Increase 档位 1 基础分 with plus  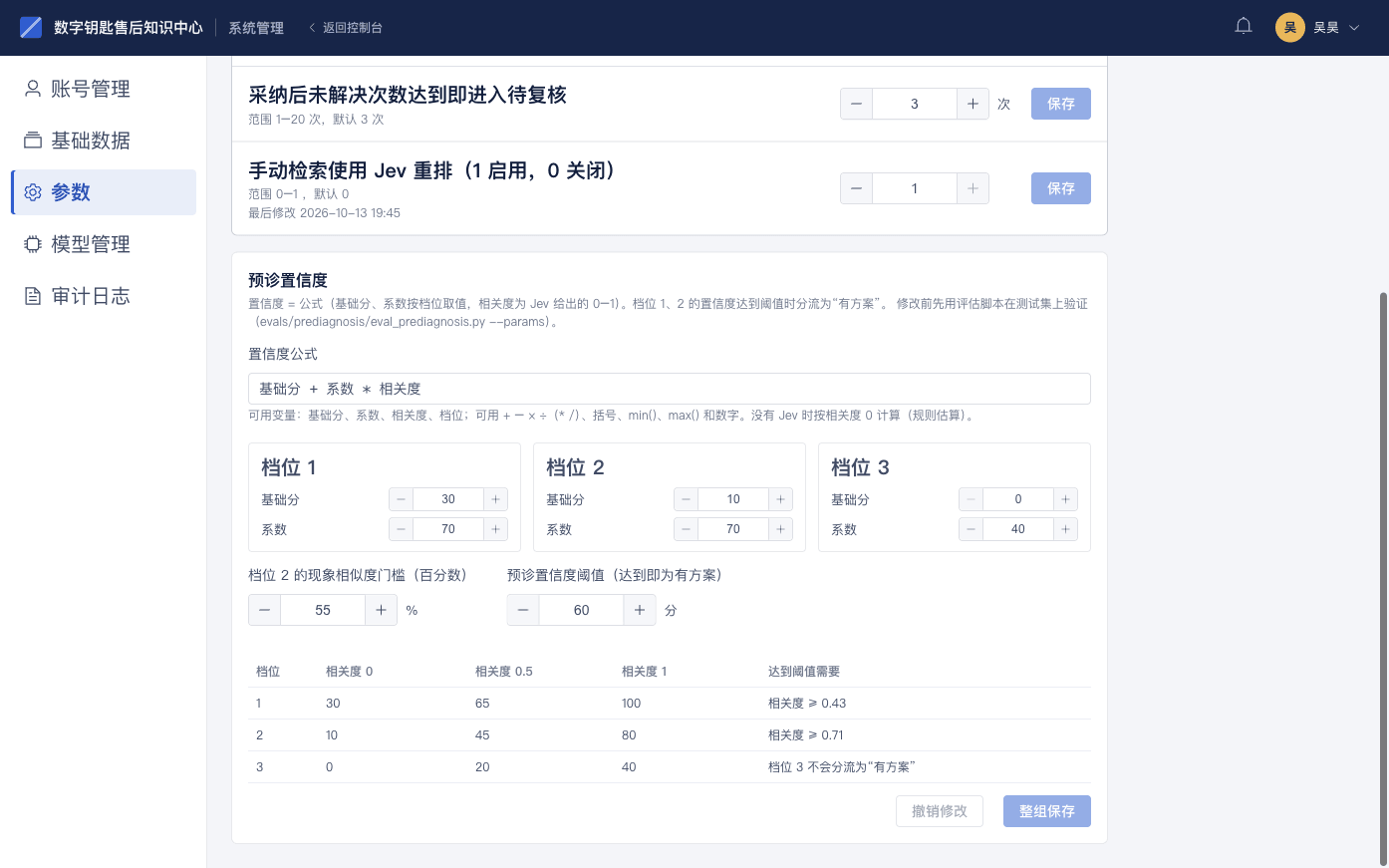(x=495, y=499)
